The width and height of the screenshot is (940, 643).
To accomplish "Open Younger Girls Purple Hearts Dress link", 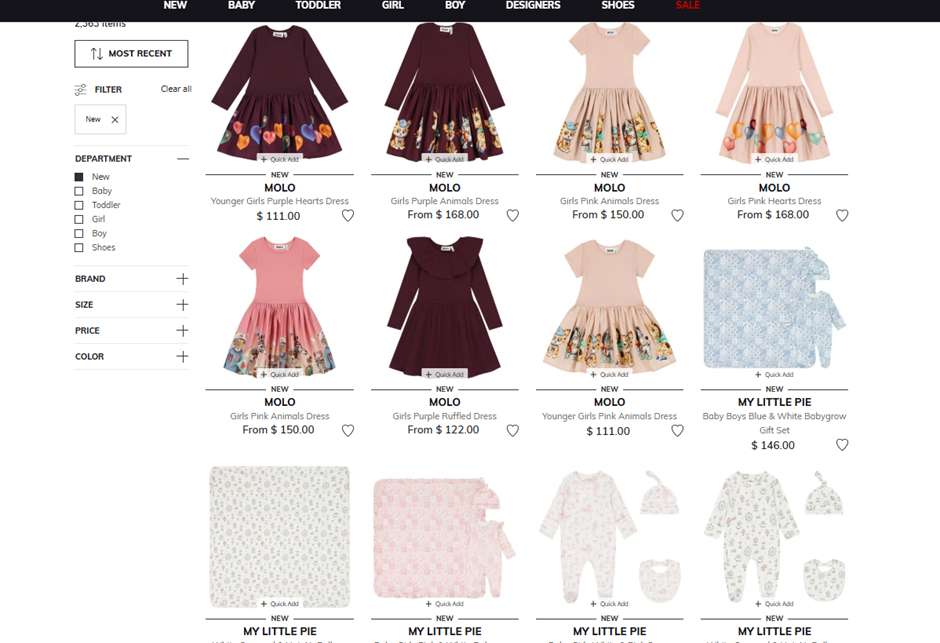I will 279,201.
